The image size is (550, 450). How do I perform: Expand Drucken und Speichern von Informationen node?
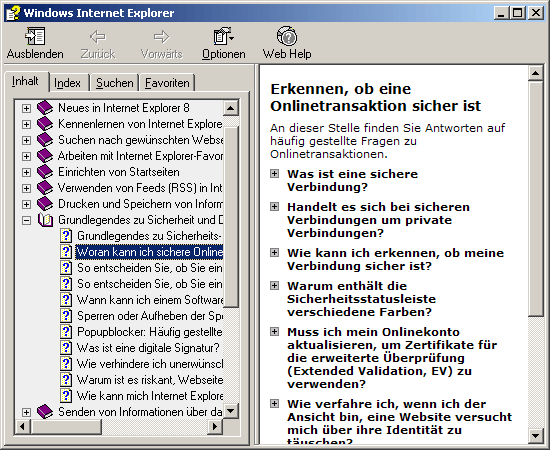(26, 204)
